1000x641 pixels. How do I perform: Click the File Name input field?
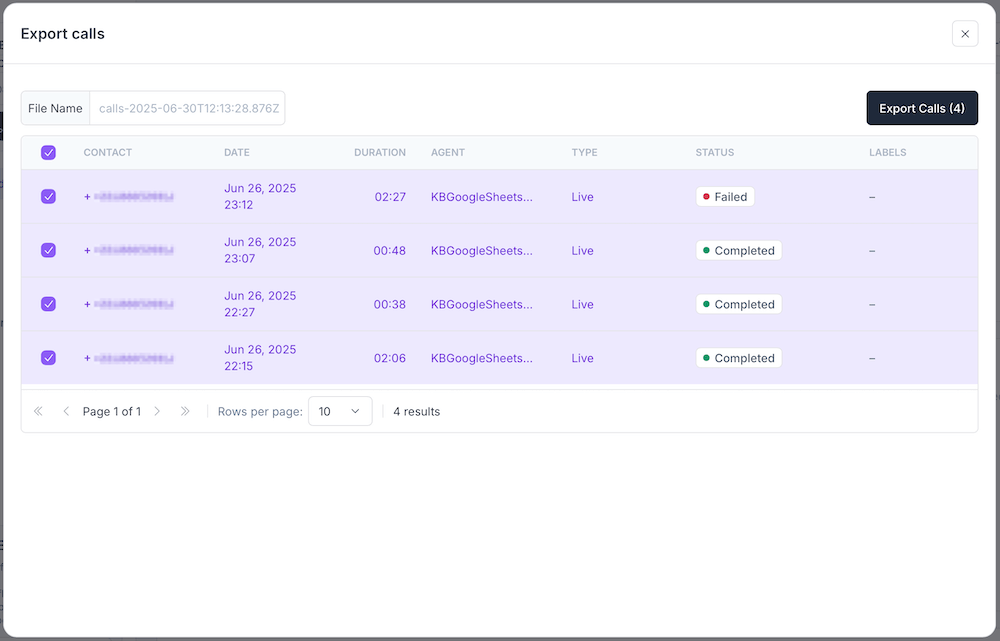point(187,108)
